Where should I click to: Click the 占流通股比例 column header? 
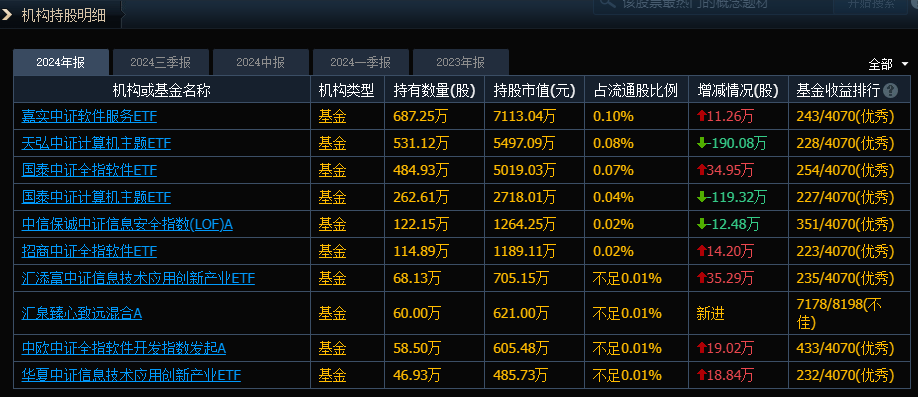(636, 90)
